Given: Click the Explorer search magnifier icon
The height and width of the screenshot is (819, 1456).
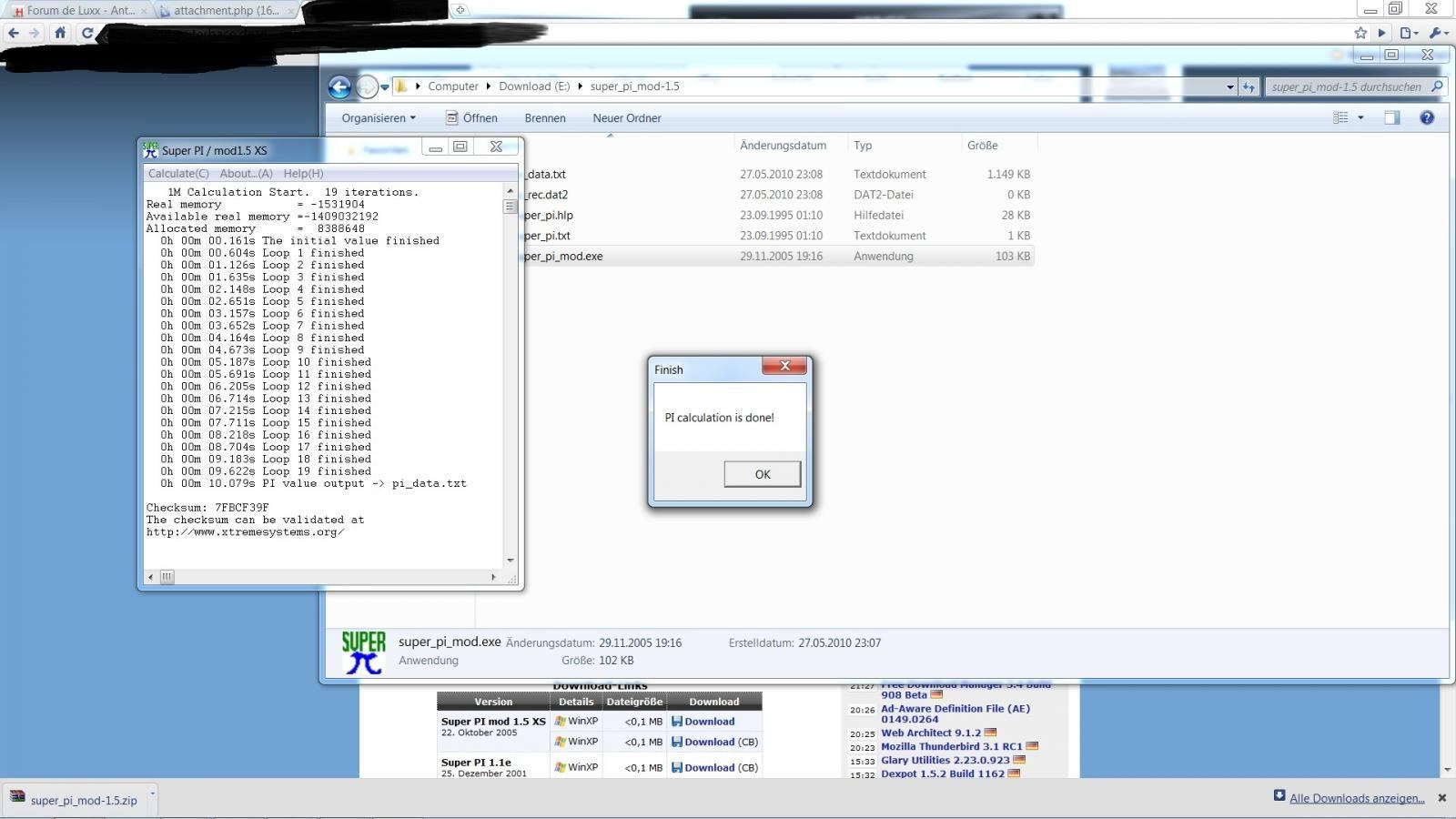Looking at the screenshot, I should point(1437,86).
